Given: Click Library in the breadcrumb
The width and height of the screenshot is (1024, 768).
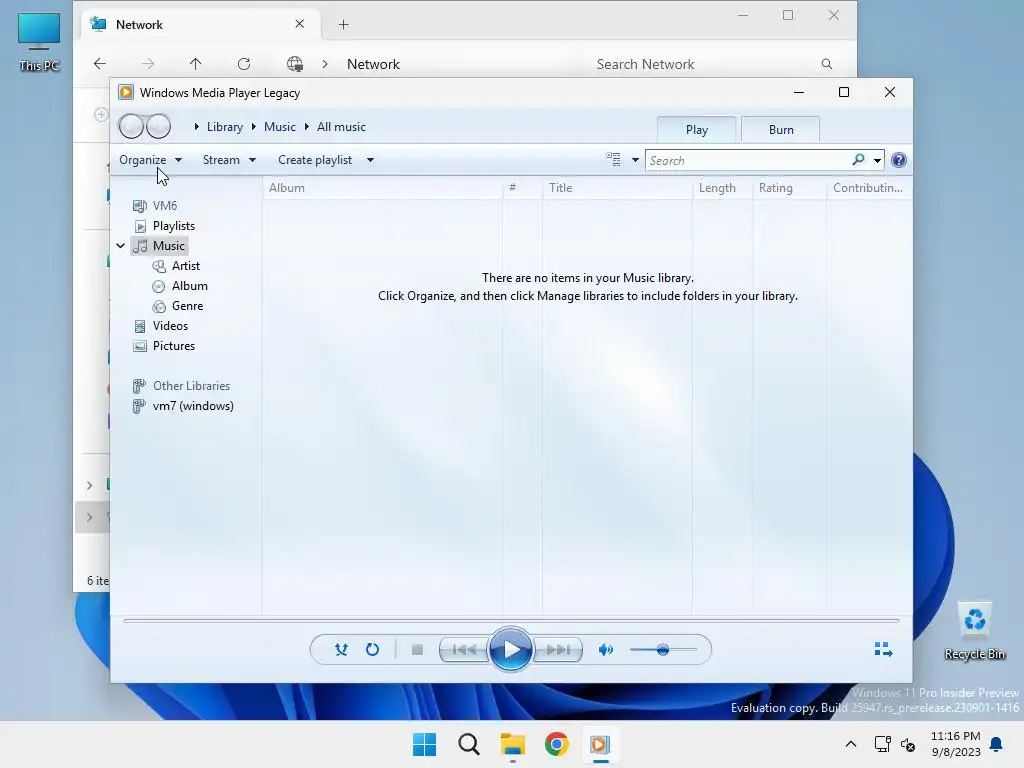Looking at the screenshot, I should (x=225, y=127).
